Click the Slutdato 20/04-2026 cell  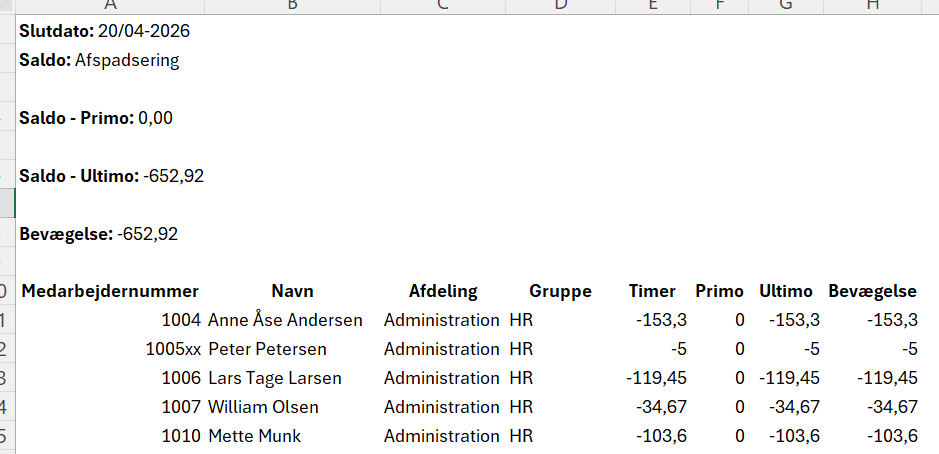(105, 31)
